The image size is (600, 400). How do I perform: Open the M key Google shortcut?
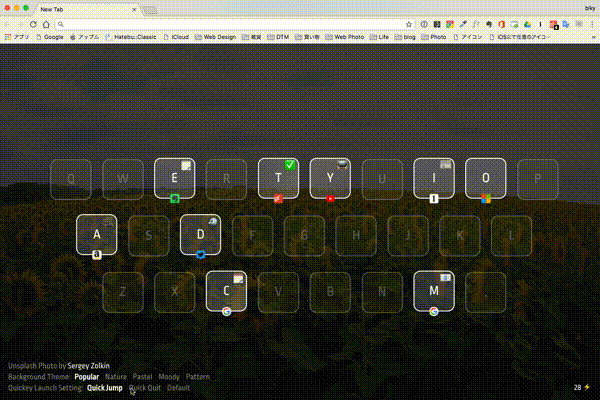434,291
